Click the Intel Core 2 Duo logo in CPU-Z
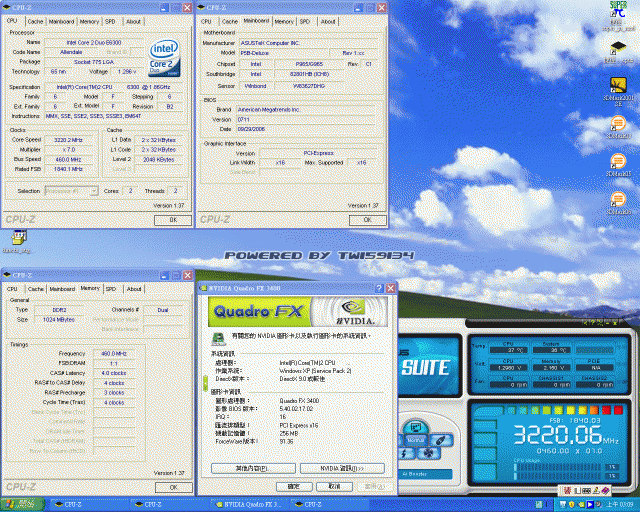The width and height of the screenshot is (640, 512). [164, 58]
